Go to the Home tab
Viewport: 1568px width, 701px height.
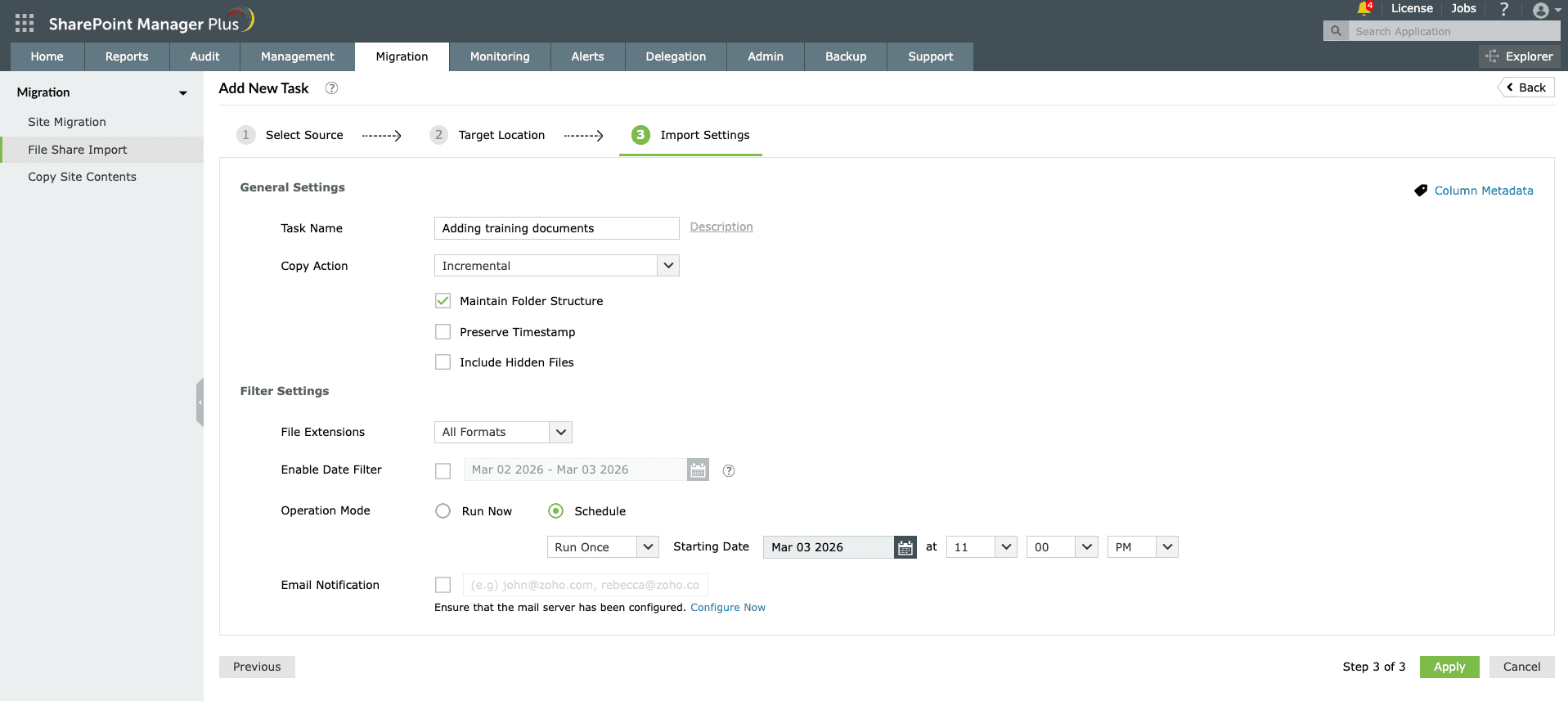point(47,56)
